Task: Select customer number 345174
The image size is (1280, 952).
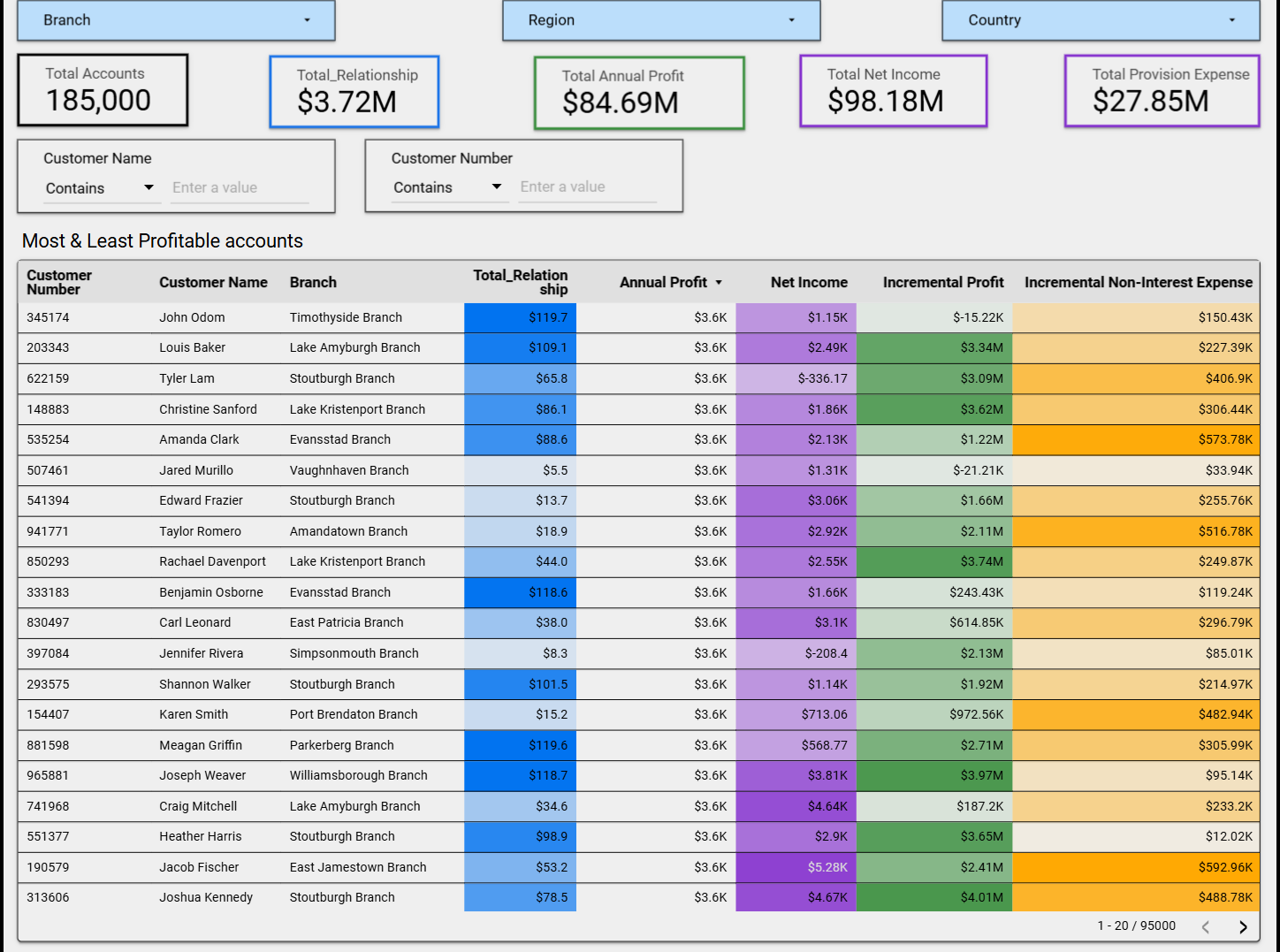Action: pos(48,317)
